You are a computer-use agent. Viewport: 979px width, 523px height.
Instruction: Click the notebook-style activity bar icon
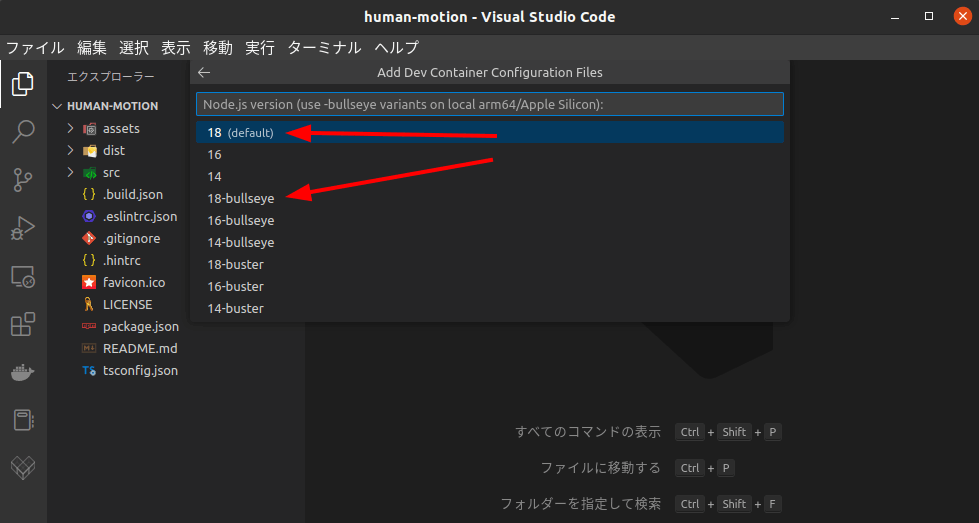23,420
